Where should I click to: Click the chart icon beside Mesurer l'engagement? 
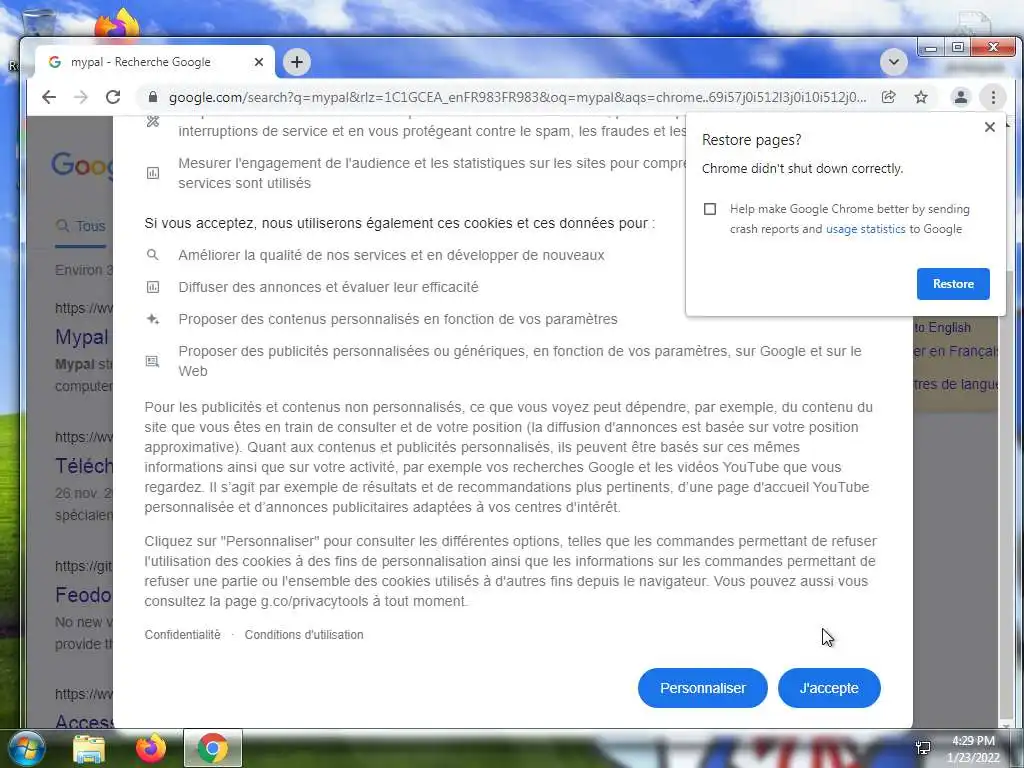point(152,173)
